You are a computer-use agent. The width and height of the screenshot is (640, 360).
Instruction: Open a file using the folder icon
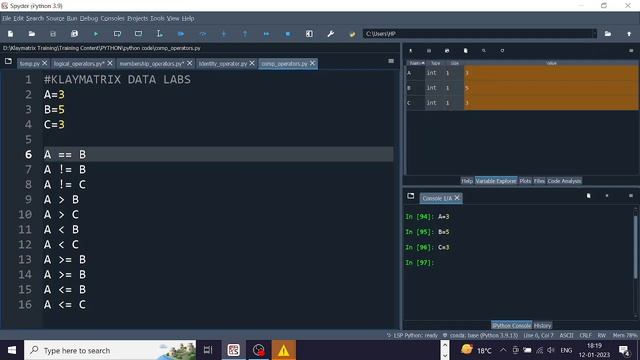[x=32, y=34]
